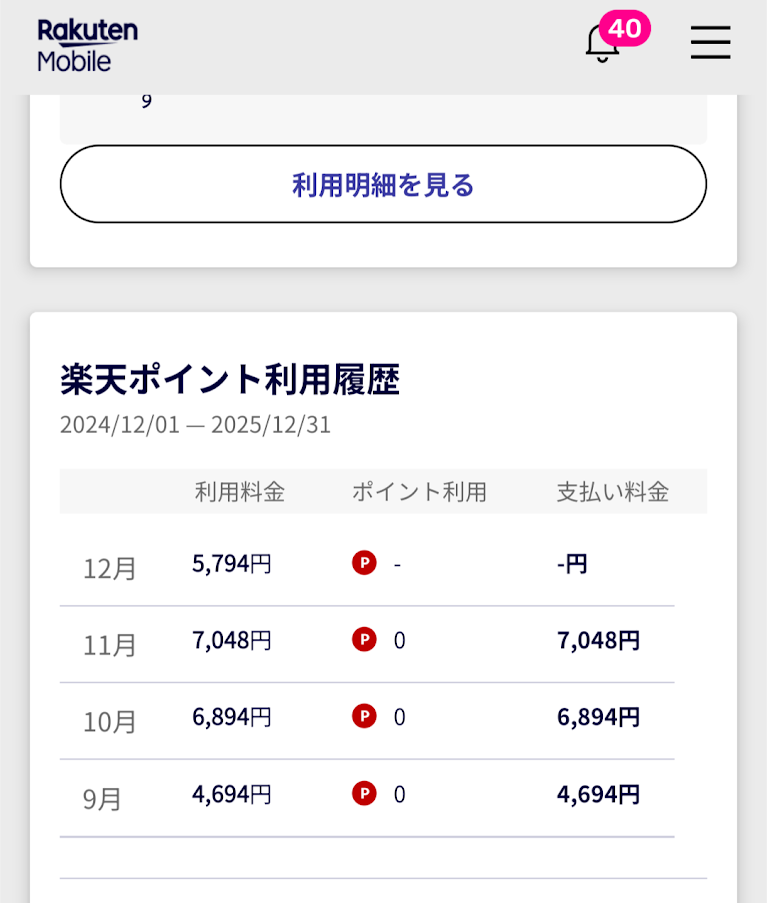
Task: Click the 9月 payment amount 4,694円
Action: [598, 794]
